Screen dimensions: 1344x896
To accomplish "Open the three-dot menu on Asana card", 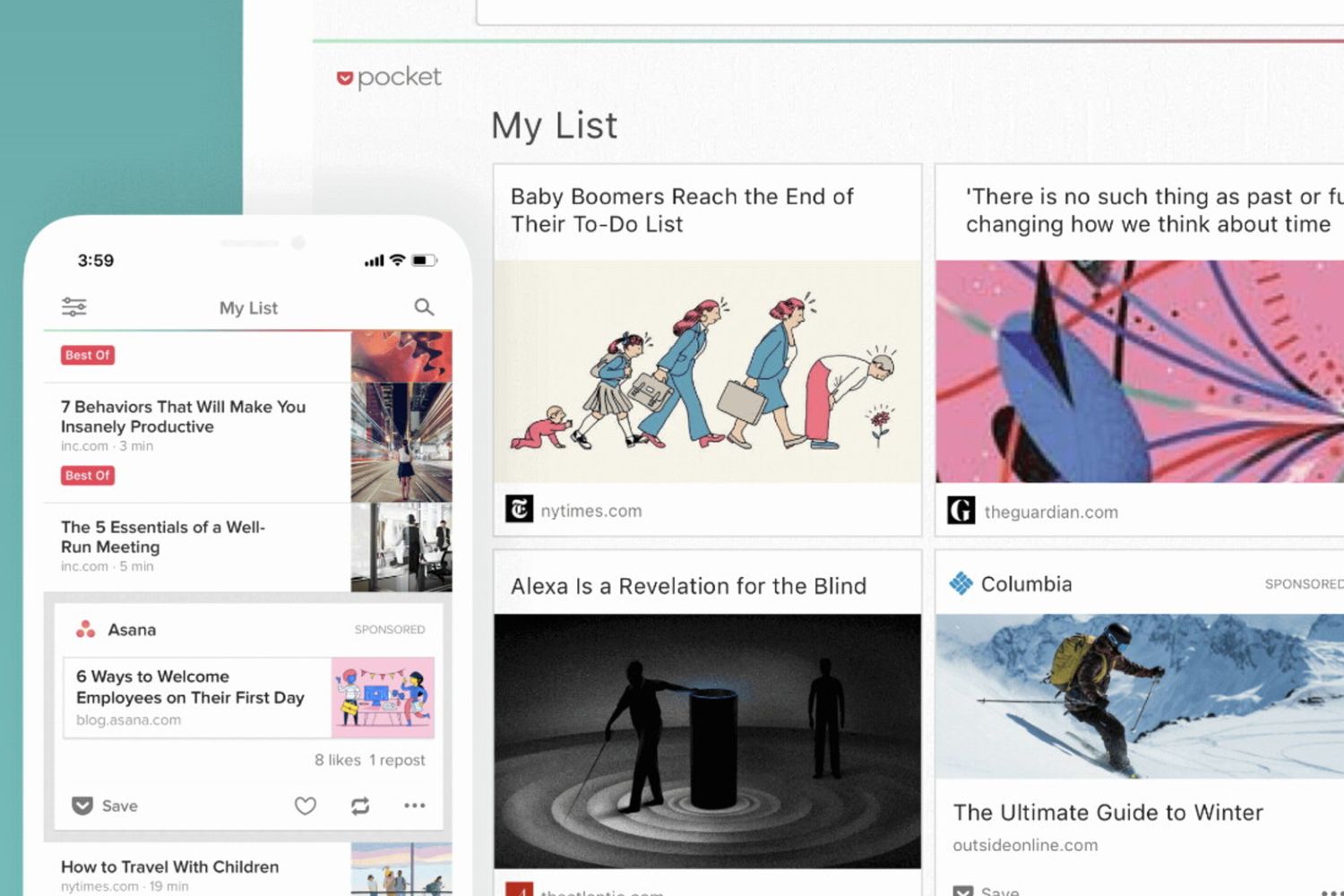I will coord(414,806).
